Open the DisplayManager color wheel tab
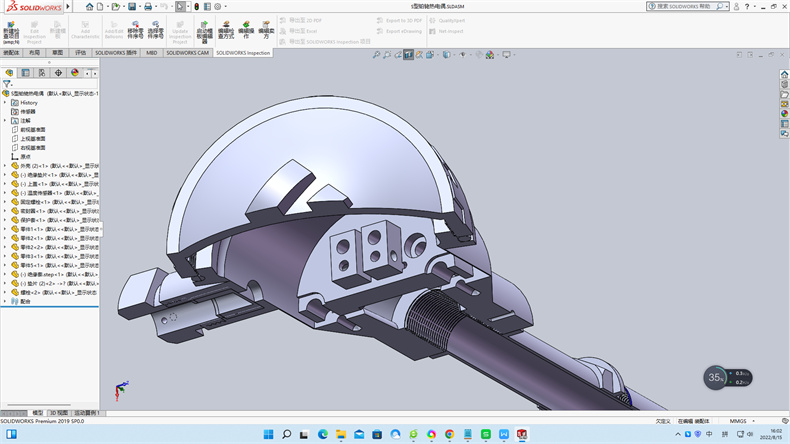Screen dimensions: 790x444 pos(74,72)
